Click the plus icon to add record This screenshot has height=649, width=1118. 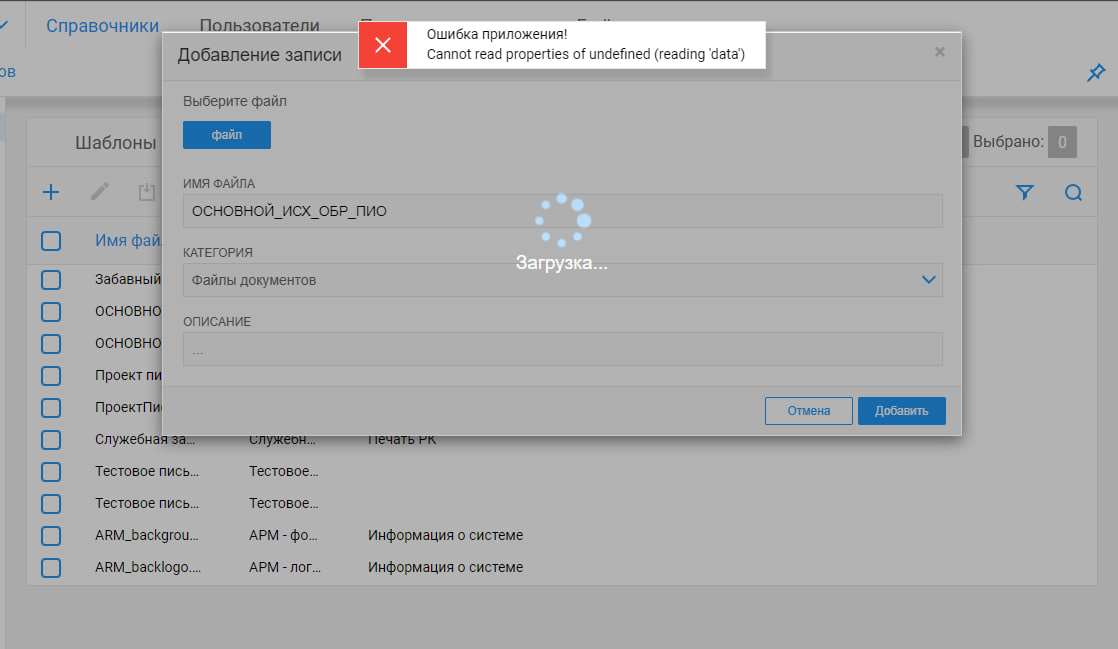(51, 192)
